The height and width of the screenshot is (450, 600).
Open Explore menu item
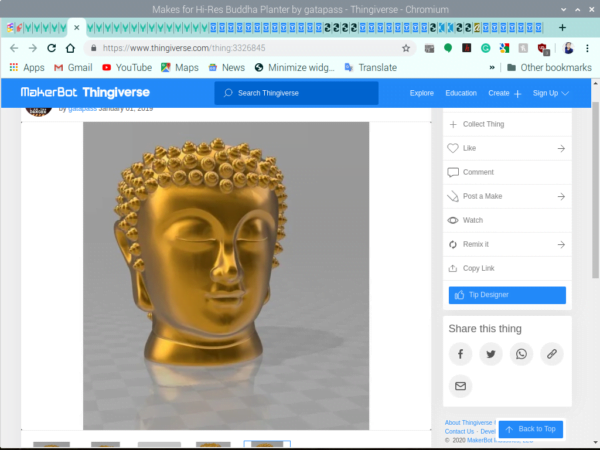tap(422, 93)
